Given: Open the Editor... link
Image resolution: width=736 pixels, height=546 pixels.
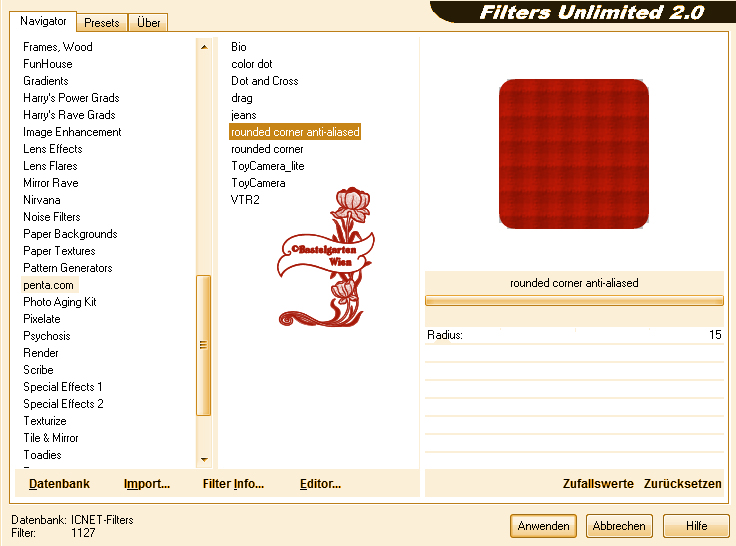Looking at the screenshot, I should (x=320, y=484).
